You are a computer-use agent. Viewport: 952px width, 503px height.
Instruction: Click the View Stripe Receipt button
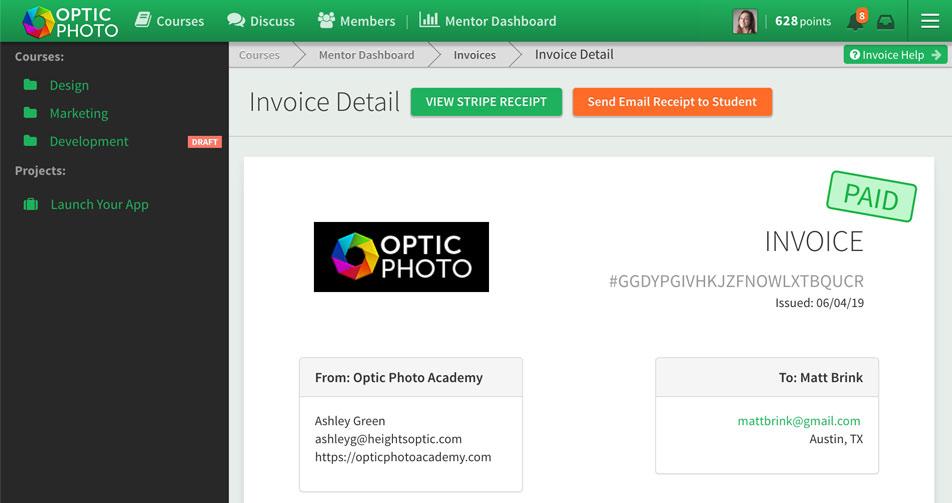click(x=486, y=102)
